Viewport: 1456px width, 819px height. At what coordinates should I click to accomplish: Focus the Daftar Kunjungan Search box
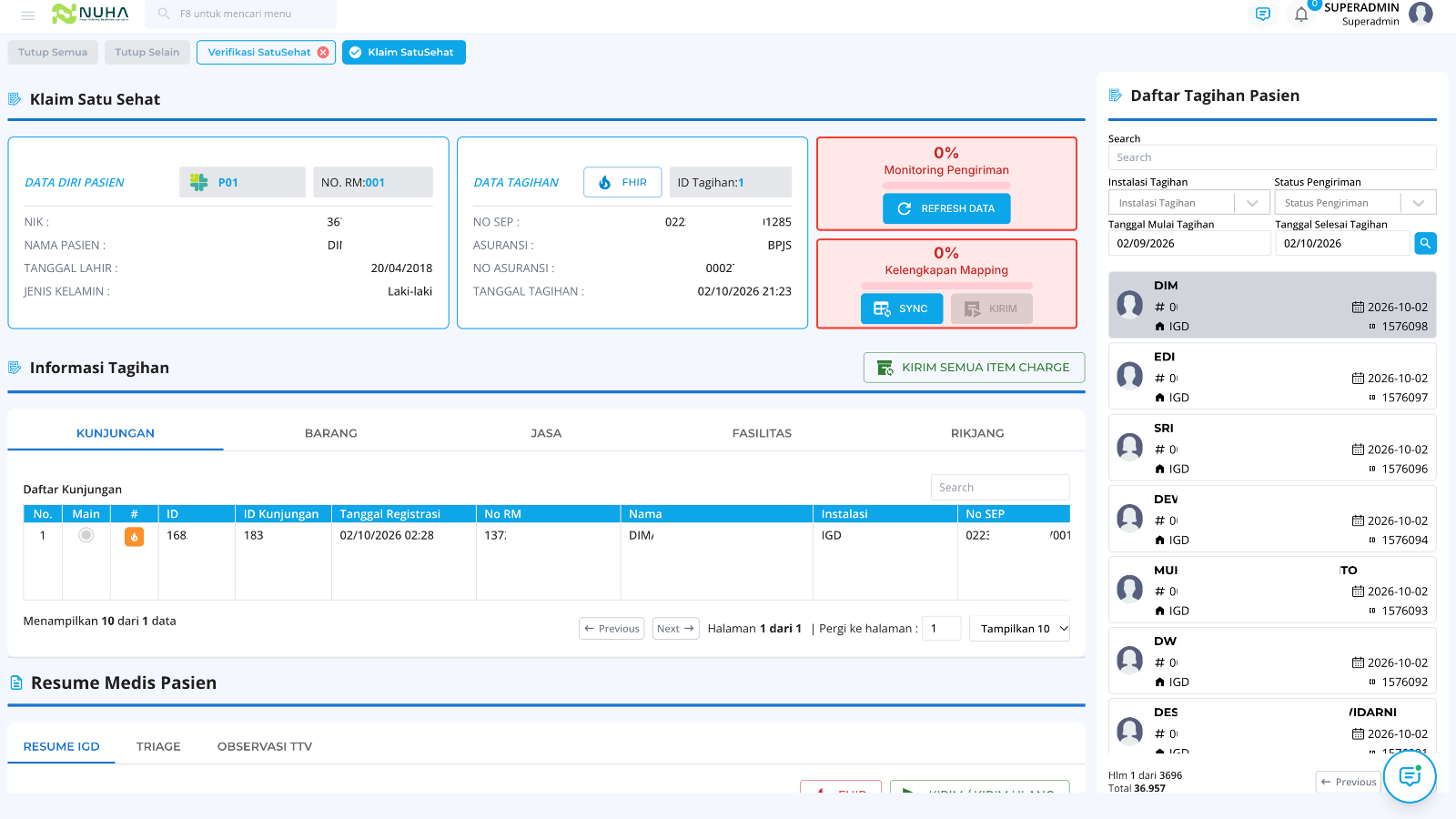click(x=1000, y=488)
